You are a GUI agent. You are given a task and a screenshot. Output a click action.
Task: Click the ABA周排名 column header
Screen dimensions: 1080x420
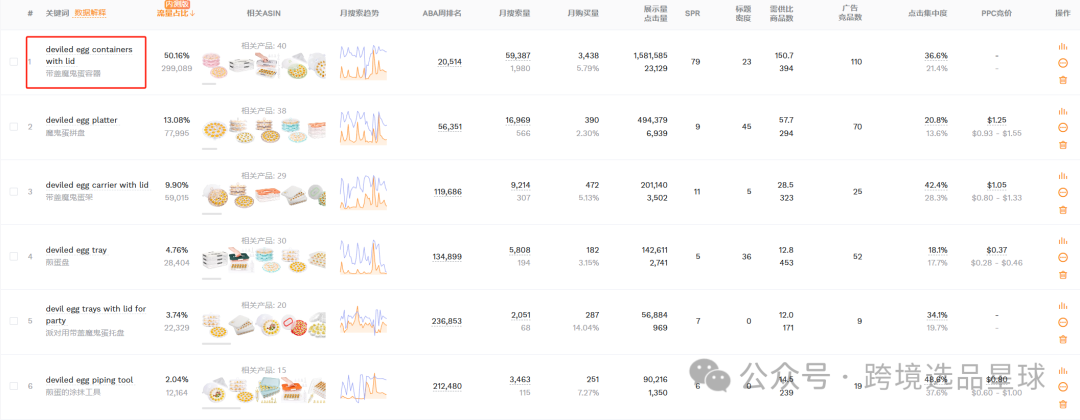(x=442, y=13)
